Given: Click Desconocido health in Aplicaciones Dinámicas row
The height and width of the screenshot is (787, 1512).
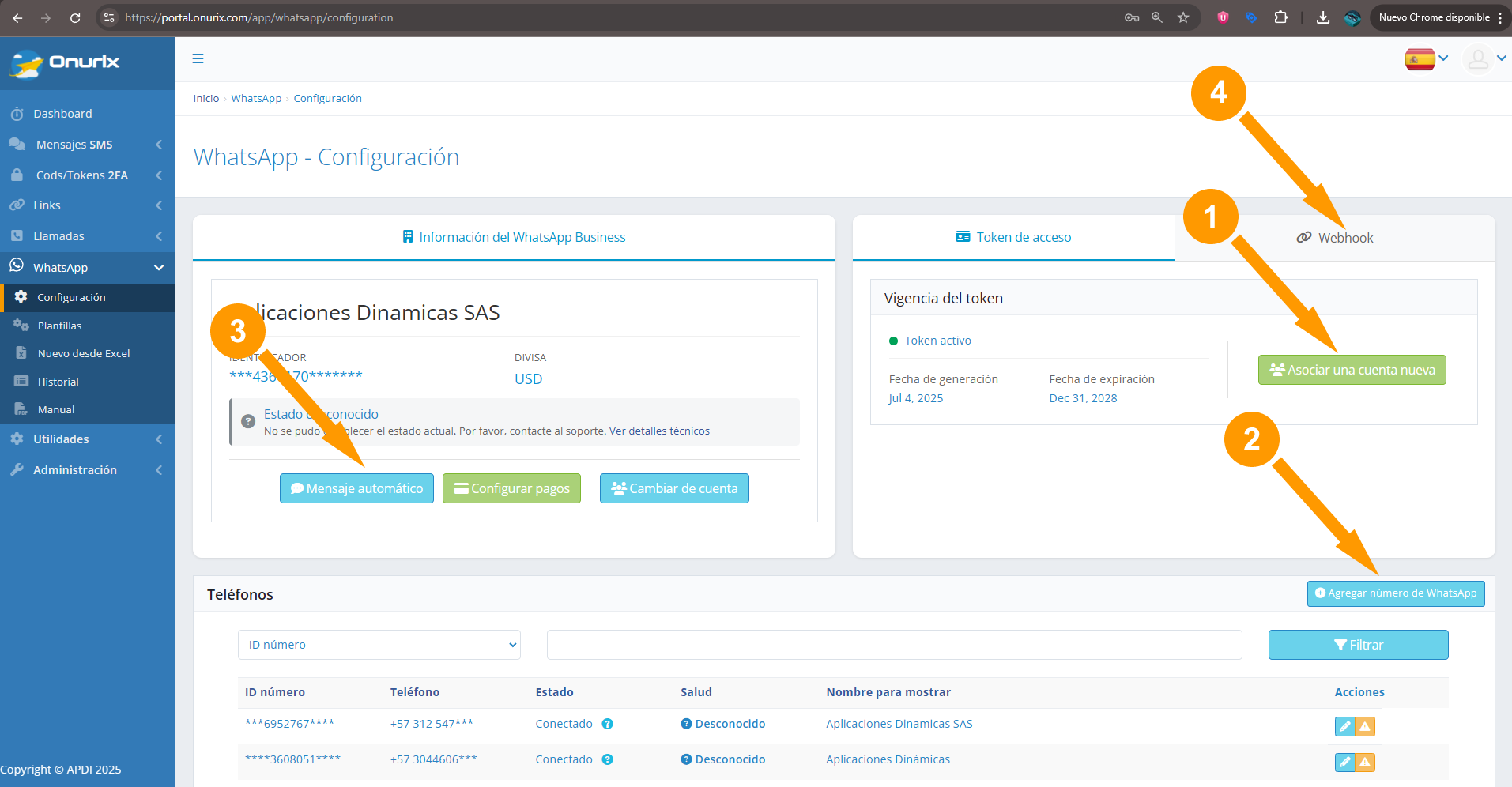Looking at the screenshot, I should point(723,759).
